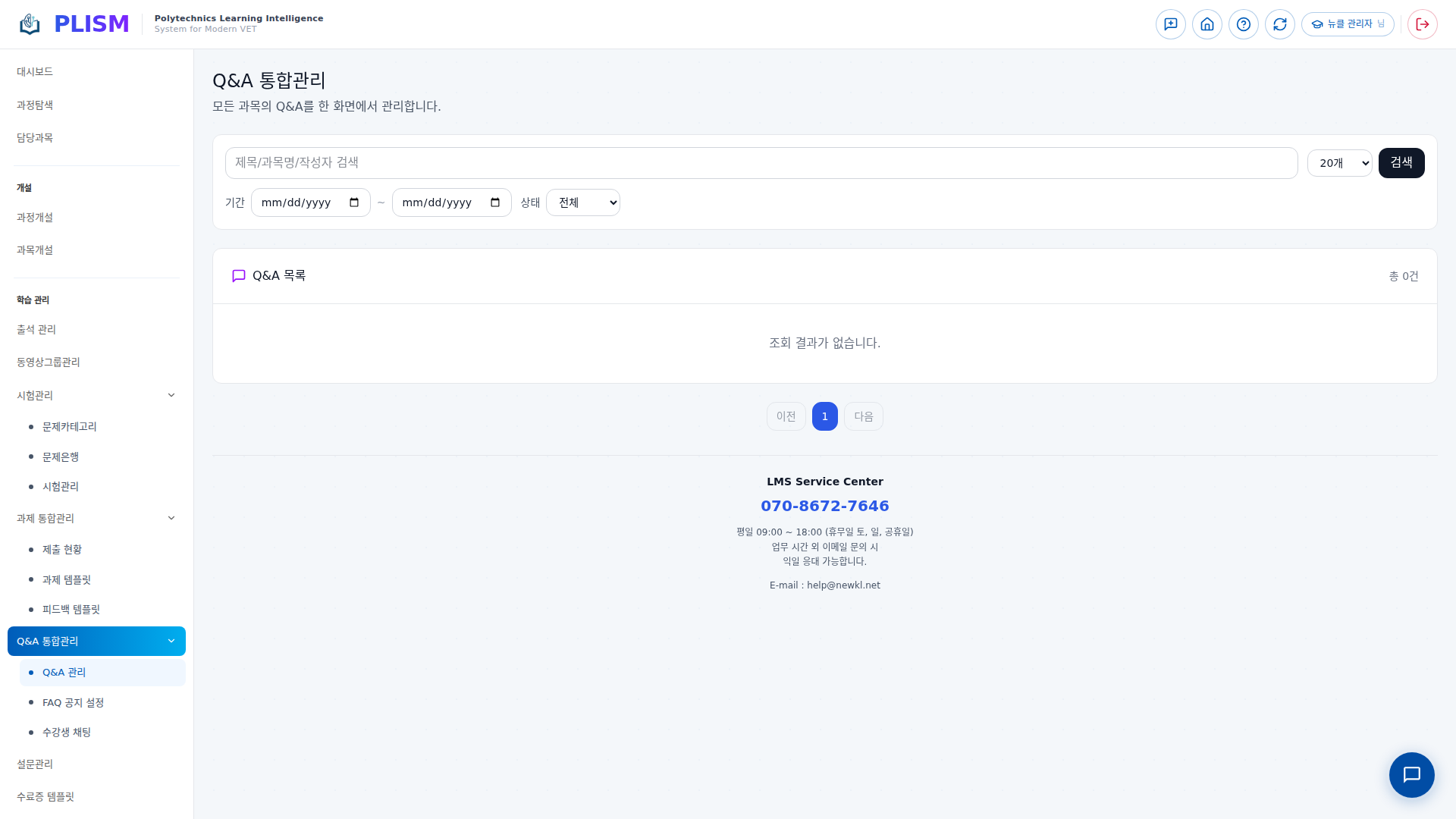The image size is (1456, 819).
Task: Open the 20개 page size dropdown
Action: click(1339, 163)
